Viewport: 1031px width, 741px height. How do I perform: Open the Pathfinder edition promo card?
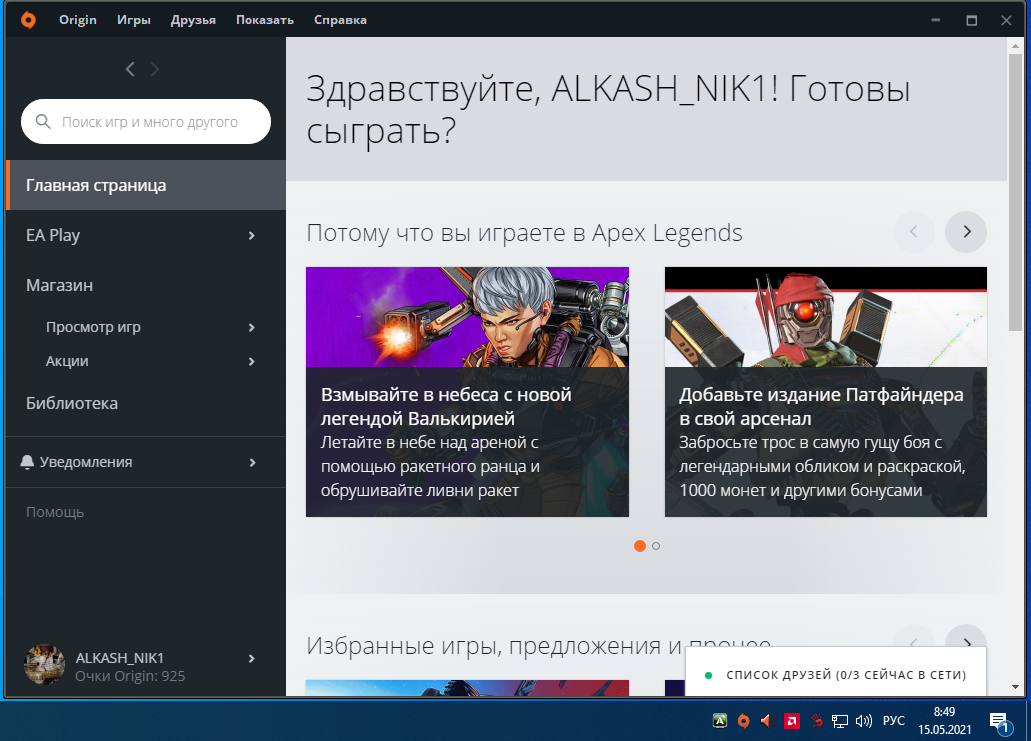(826, 392)
